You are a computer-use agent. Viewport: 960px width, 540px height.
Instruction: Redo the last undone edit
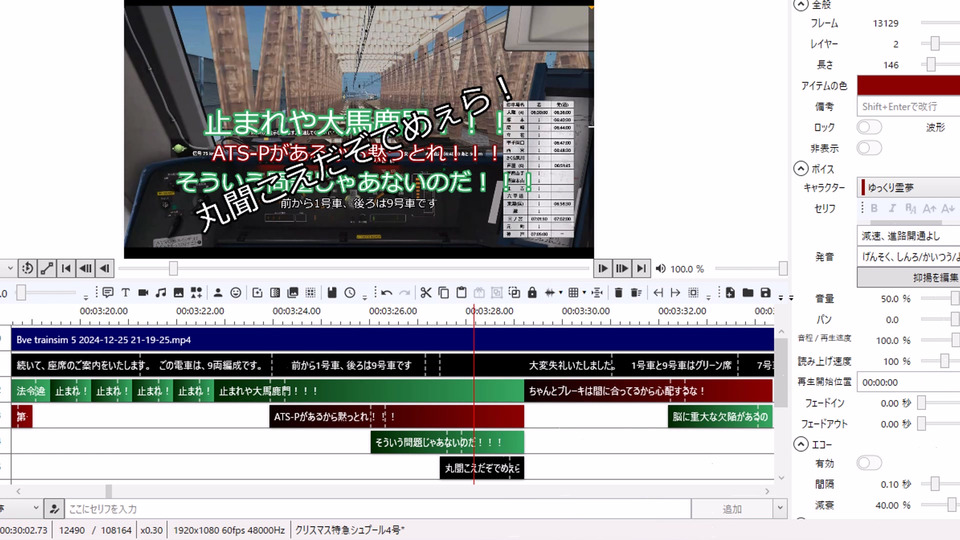(x=404, y=293)
